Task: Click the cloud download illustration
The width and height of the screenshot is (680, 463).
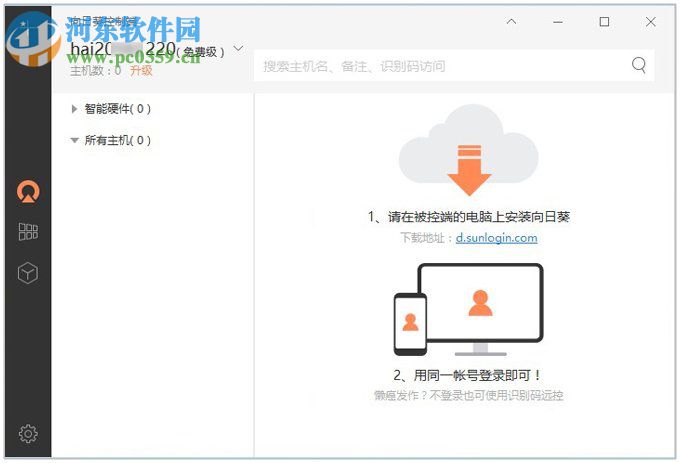Action: point(469,150)
